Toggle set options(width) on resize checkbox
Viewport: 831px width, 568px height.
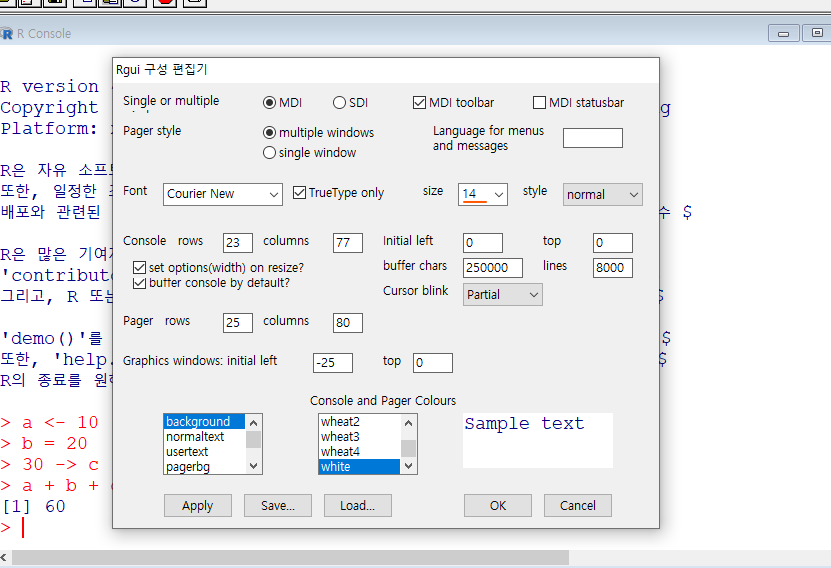(x=139, y=268)
